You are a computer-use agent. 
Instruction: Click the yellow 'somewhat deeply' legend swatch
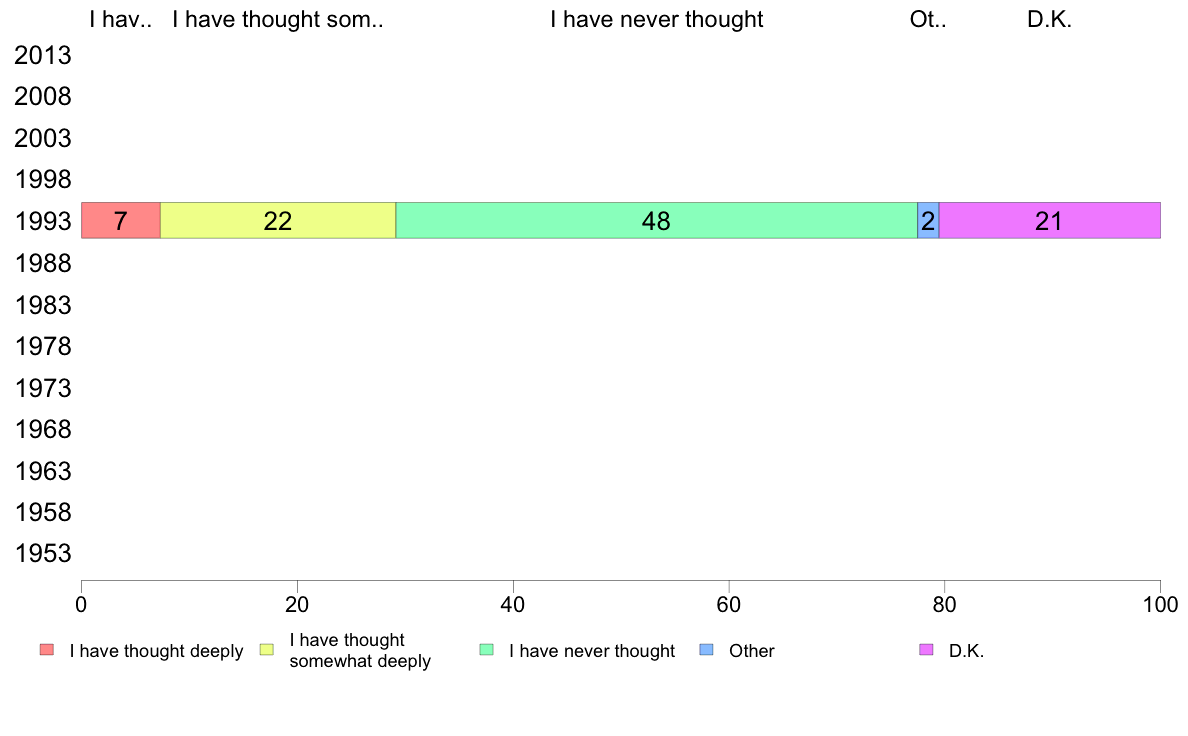coord(267,650)
